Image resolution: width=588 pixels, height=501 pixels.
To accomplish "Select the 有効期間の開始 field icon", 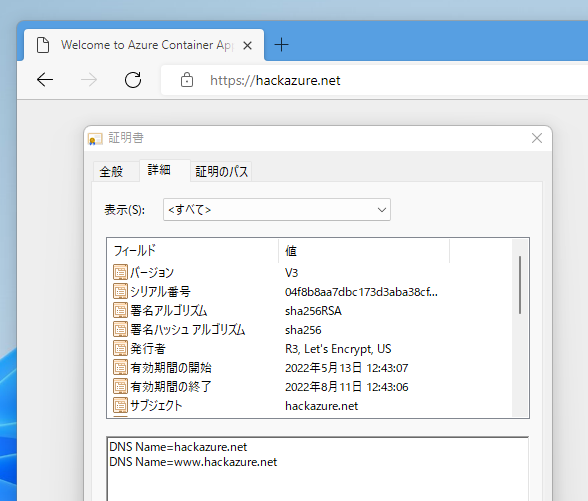I will pos(120,368).
